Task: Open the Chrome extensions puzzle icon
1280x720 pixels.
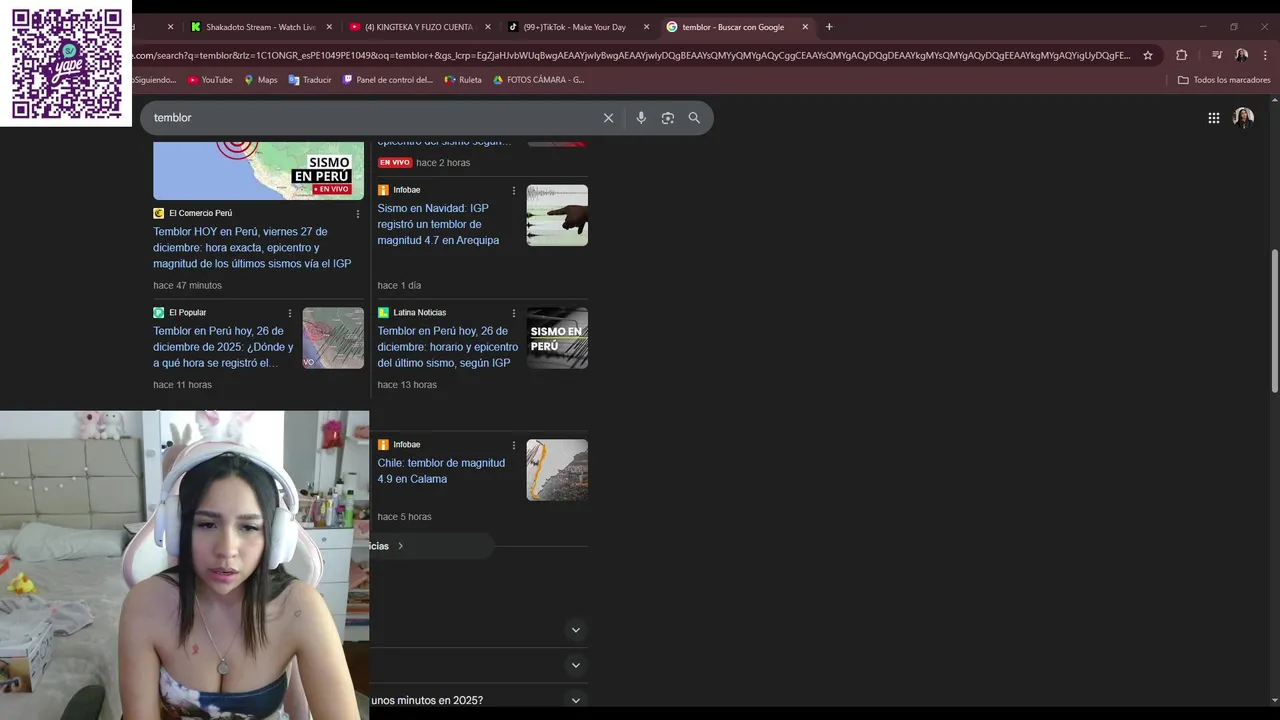Action: [1182, 55]
